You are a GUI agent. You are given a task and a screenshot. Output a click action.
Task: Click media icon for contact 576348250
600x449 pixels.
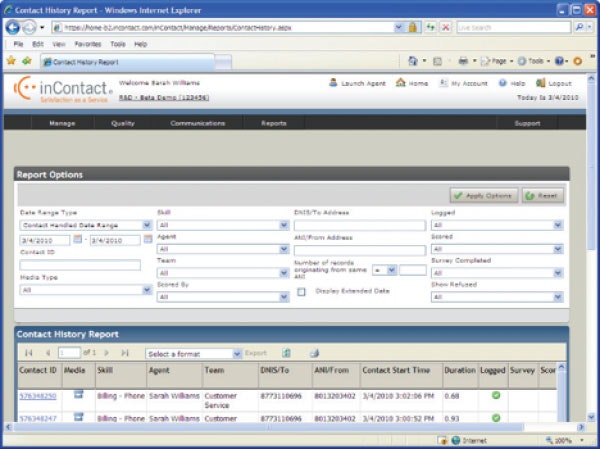pos(77,396)
